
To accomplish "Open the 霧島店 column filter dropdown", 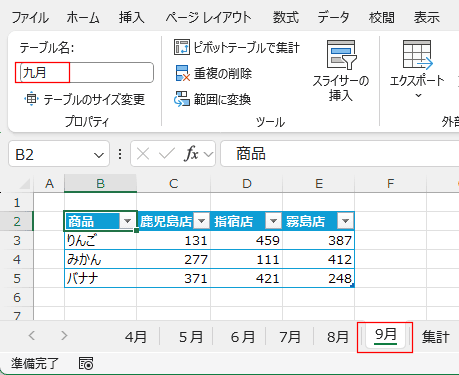I will (x=345, y=221).
